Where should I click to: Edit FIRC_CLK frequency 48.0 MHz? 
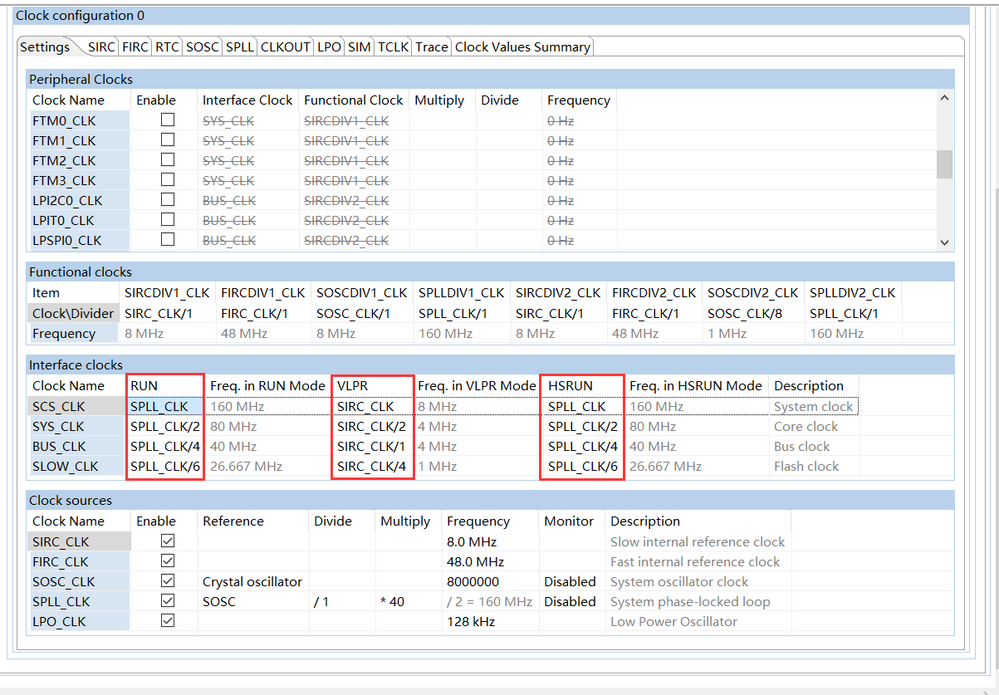tap(490, 562)
